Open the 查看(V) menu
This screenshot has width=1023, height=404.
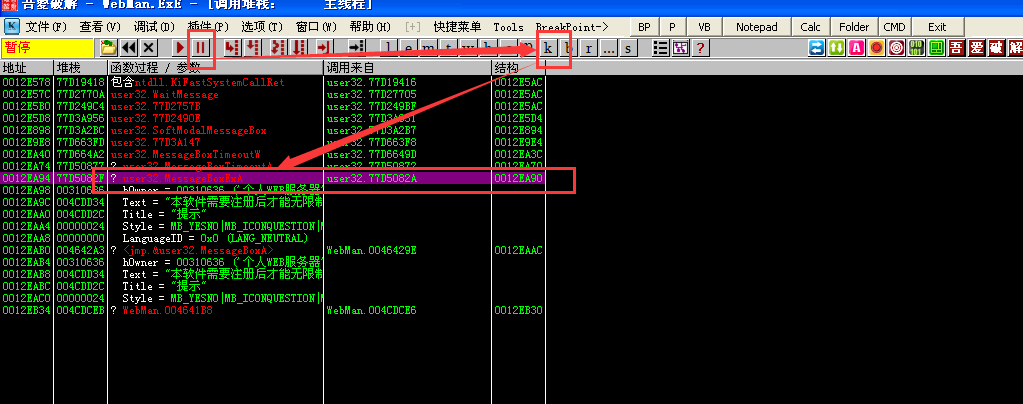tap(100, 27)
